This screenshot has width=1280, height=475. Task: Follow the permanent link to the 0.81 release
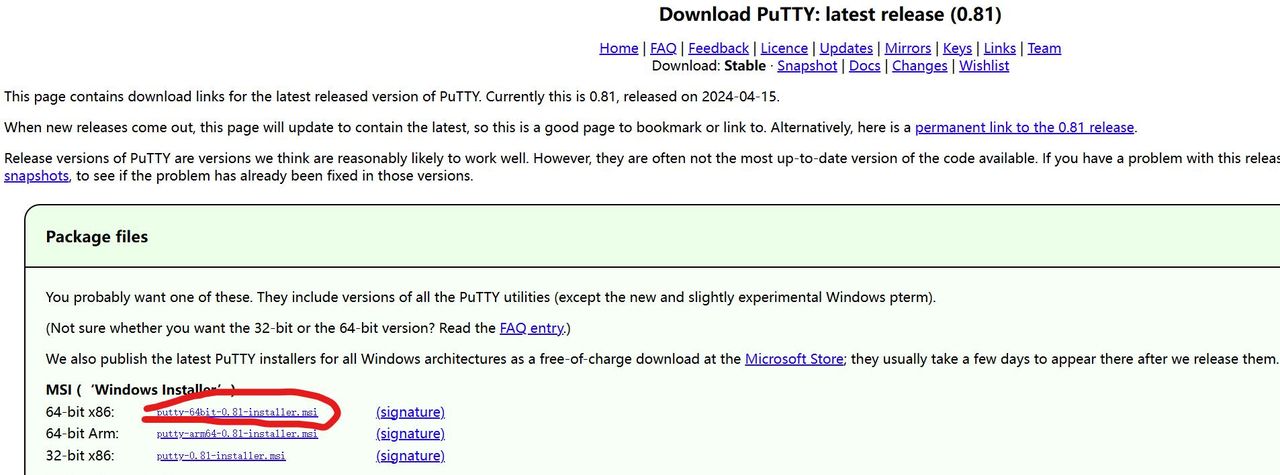(1024, 128)
